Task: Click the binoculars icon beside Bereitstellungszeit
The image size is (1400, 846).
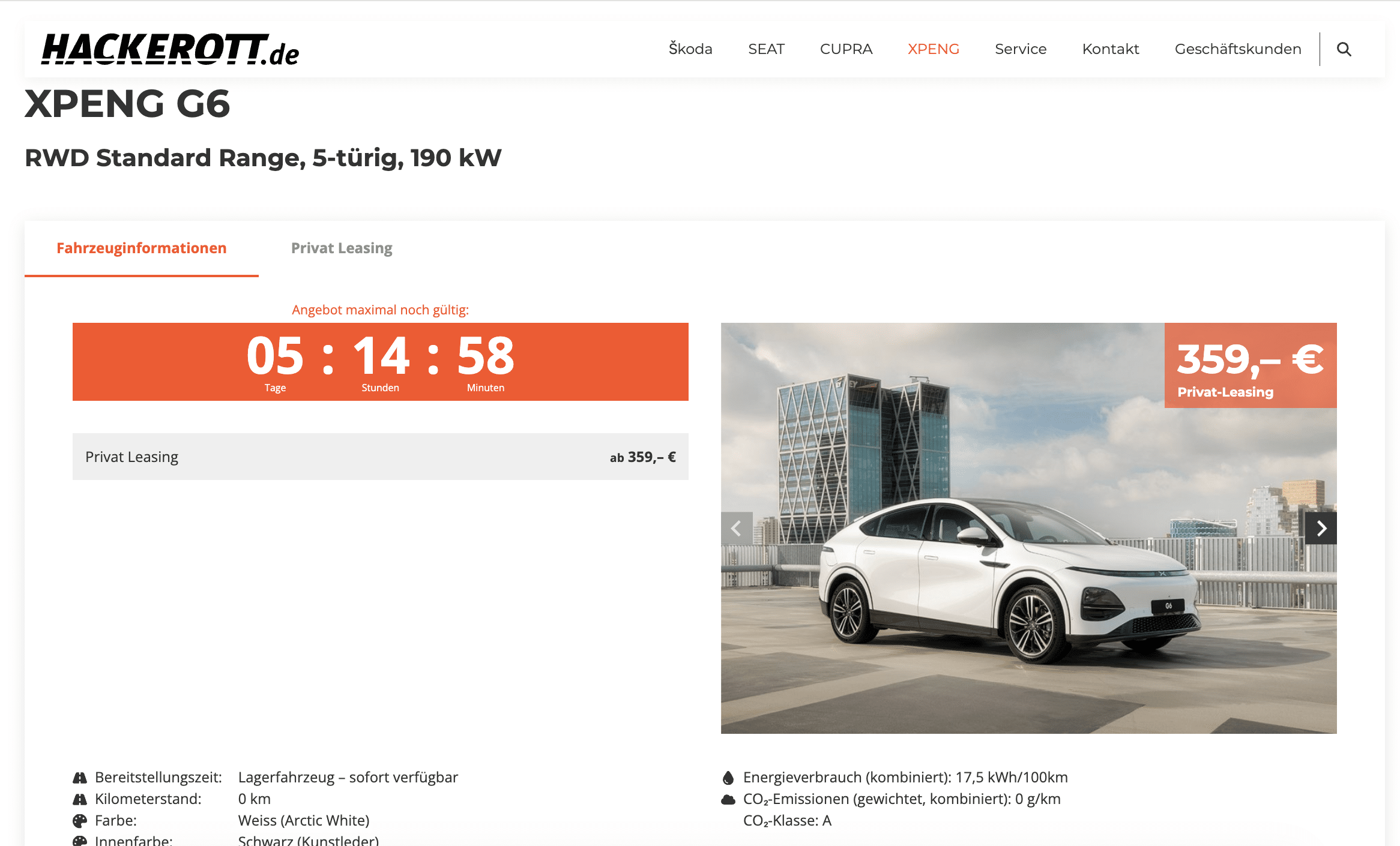Action: pos(80,778)
